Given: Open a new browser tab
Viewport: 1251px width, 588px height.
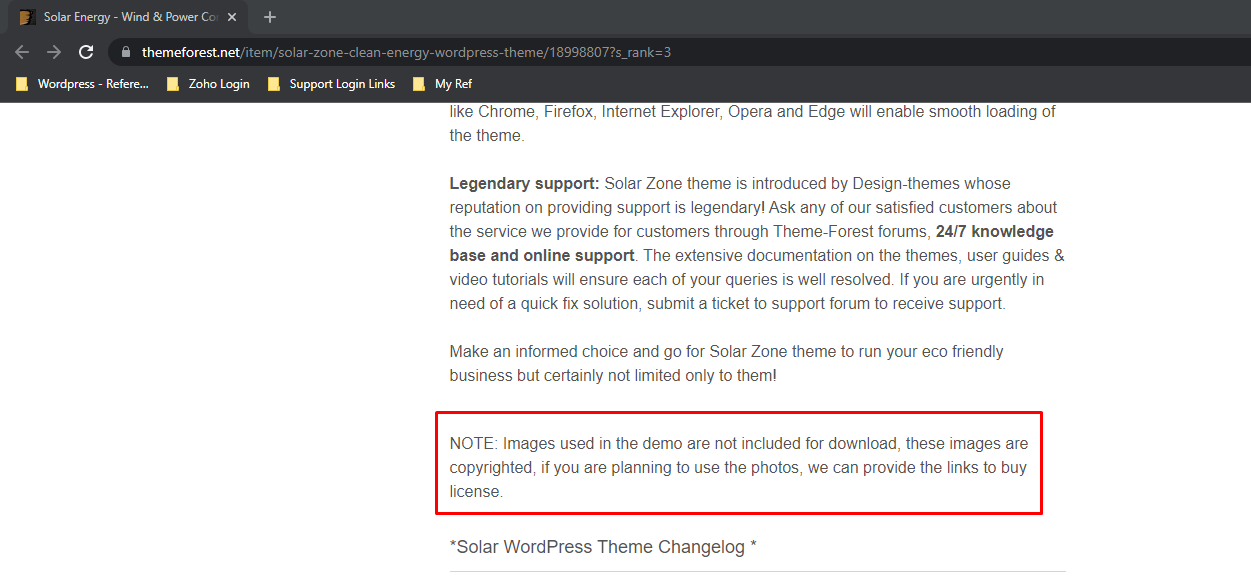Looking at the screenshot, I should point(269,17).
